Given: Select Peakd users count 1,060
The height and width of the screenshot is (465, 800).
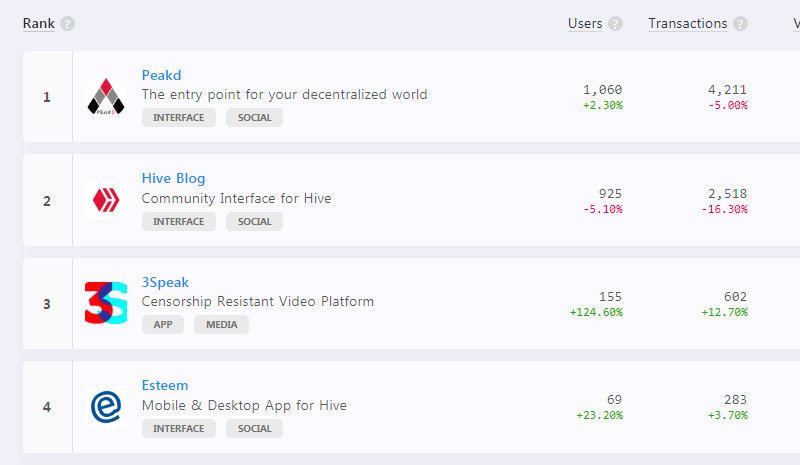Looking at the screenshot, I should [x=603, y=90].
